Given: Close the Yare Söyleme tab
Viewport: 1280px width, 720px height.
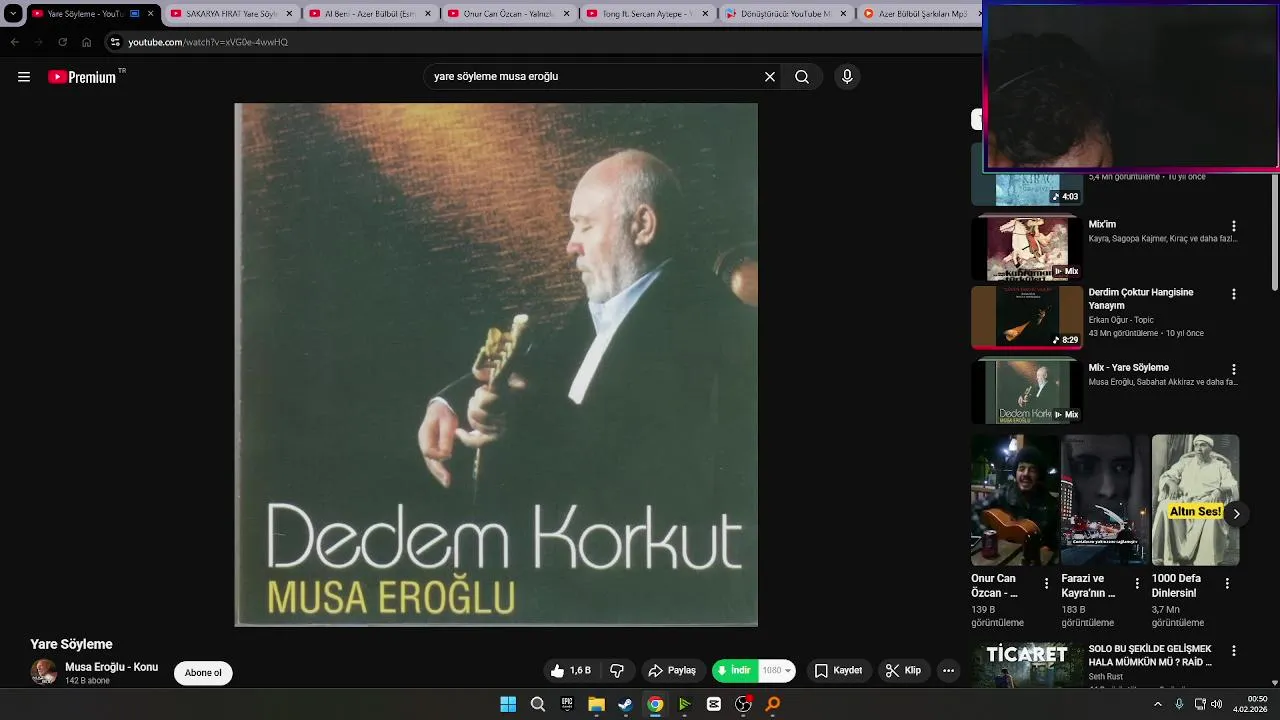Looking at the screenshot, I should (x=151, y=14).
